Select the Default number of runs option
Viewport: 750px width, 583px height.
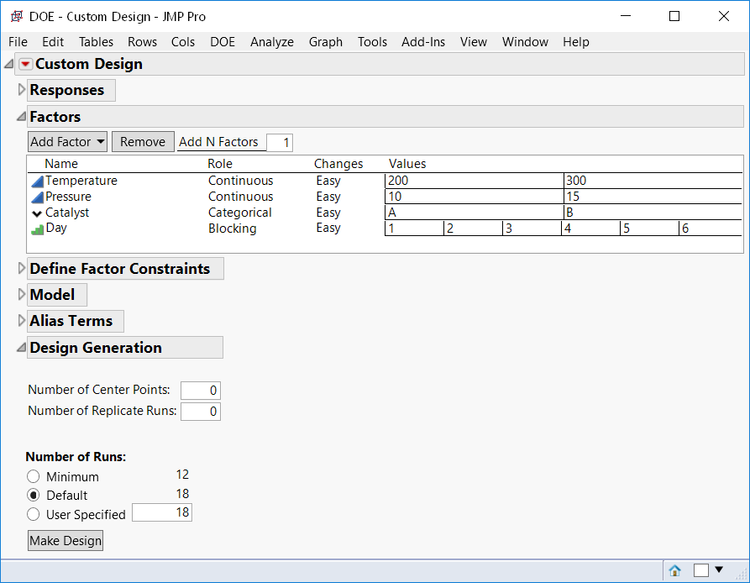(33, 495)
